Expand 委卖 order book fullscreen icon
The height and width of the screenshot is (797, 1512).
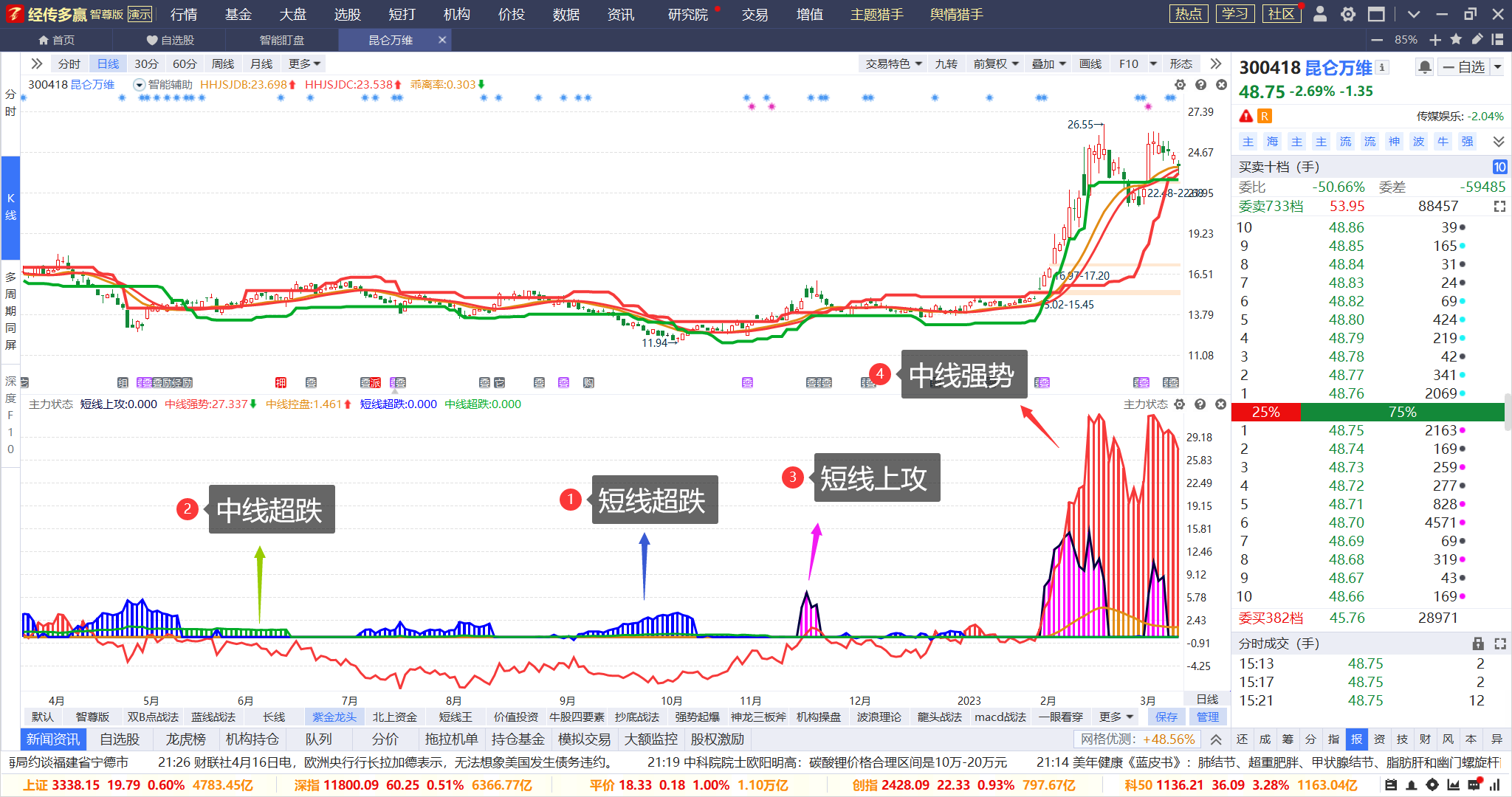[x=1499, y=207]
